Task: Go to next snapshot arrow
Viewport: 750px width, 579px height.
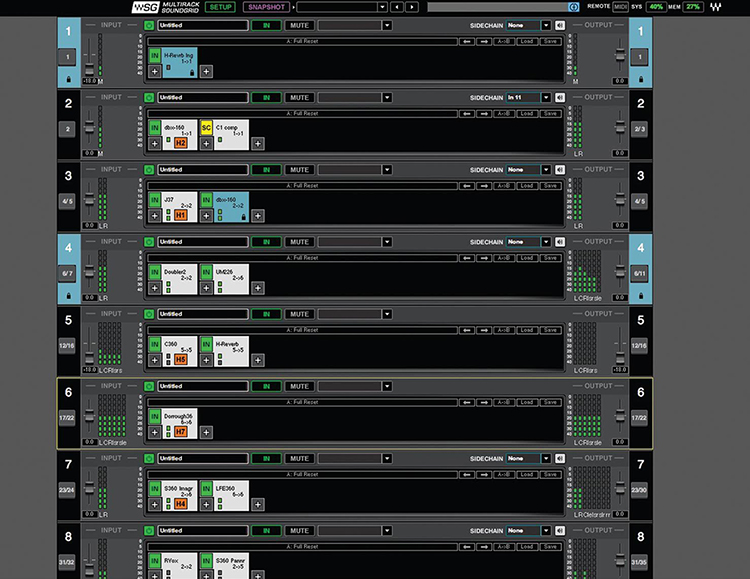Action: coord(412,7)
